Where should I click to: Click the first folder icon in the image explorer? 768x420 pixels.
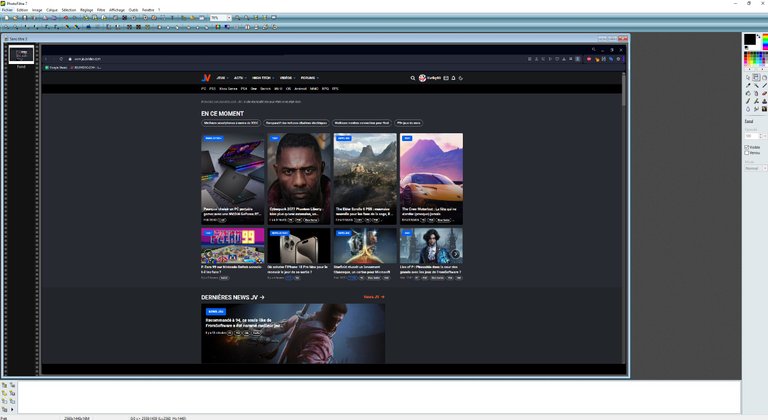[x=4, y=385]
